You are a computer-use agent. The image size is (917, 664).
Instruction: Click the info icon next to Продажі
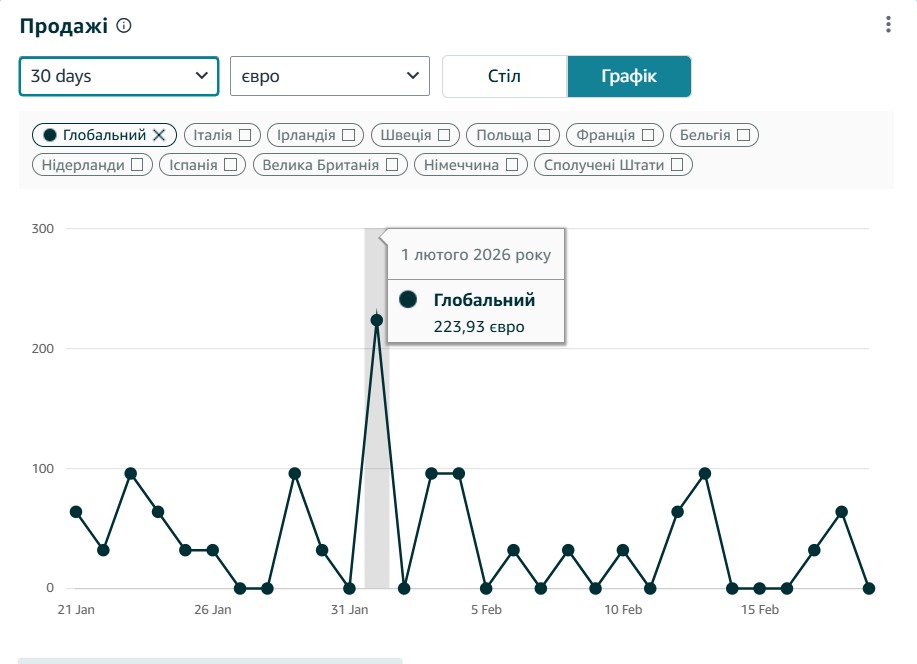124,26
